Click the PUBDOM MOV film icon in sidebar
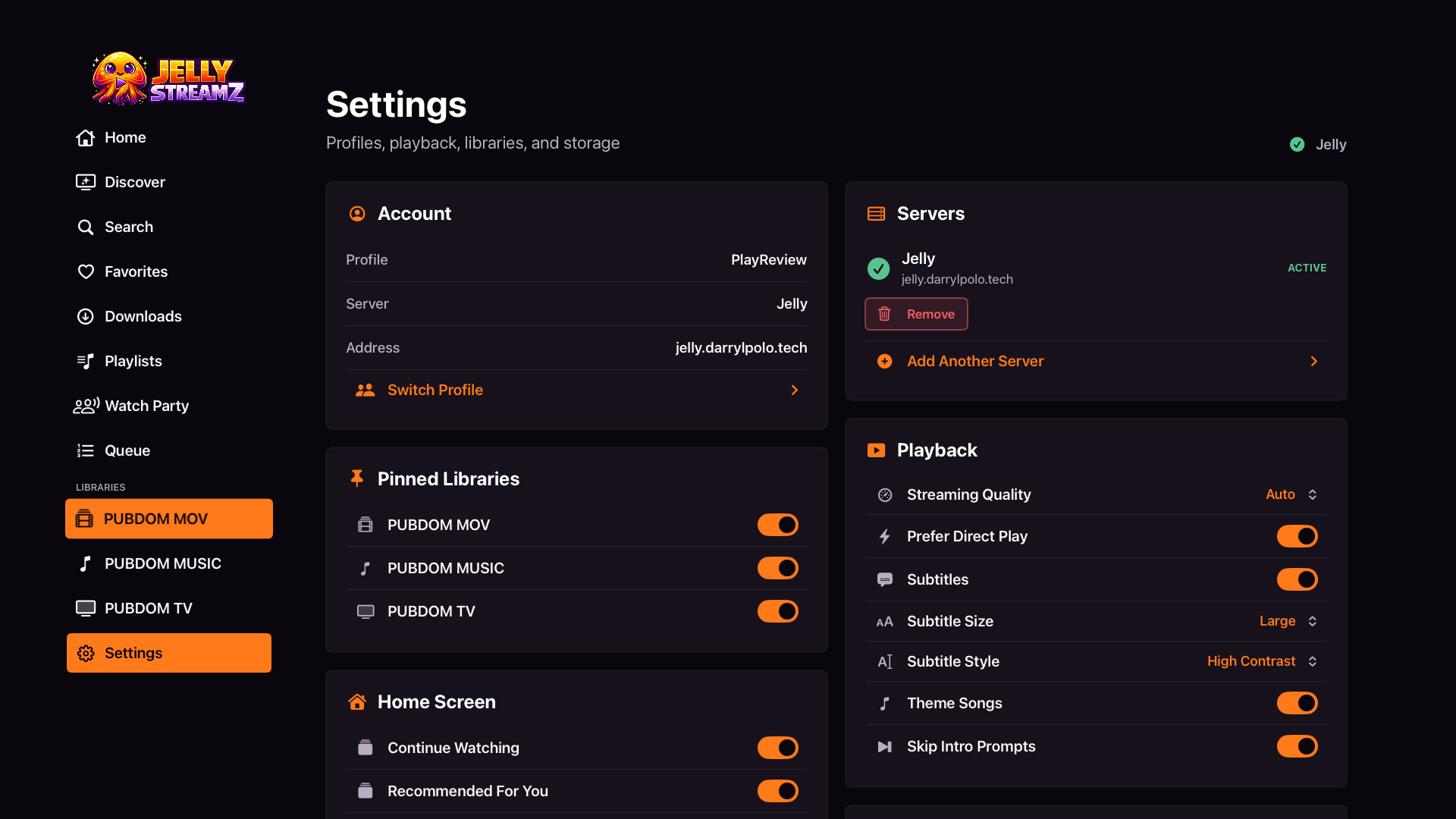Screen dimensions: 1456x819 tap(84, 519)
